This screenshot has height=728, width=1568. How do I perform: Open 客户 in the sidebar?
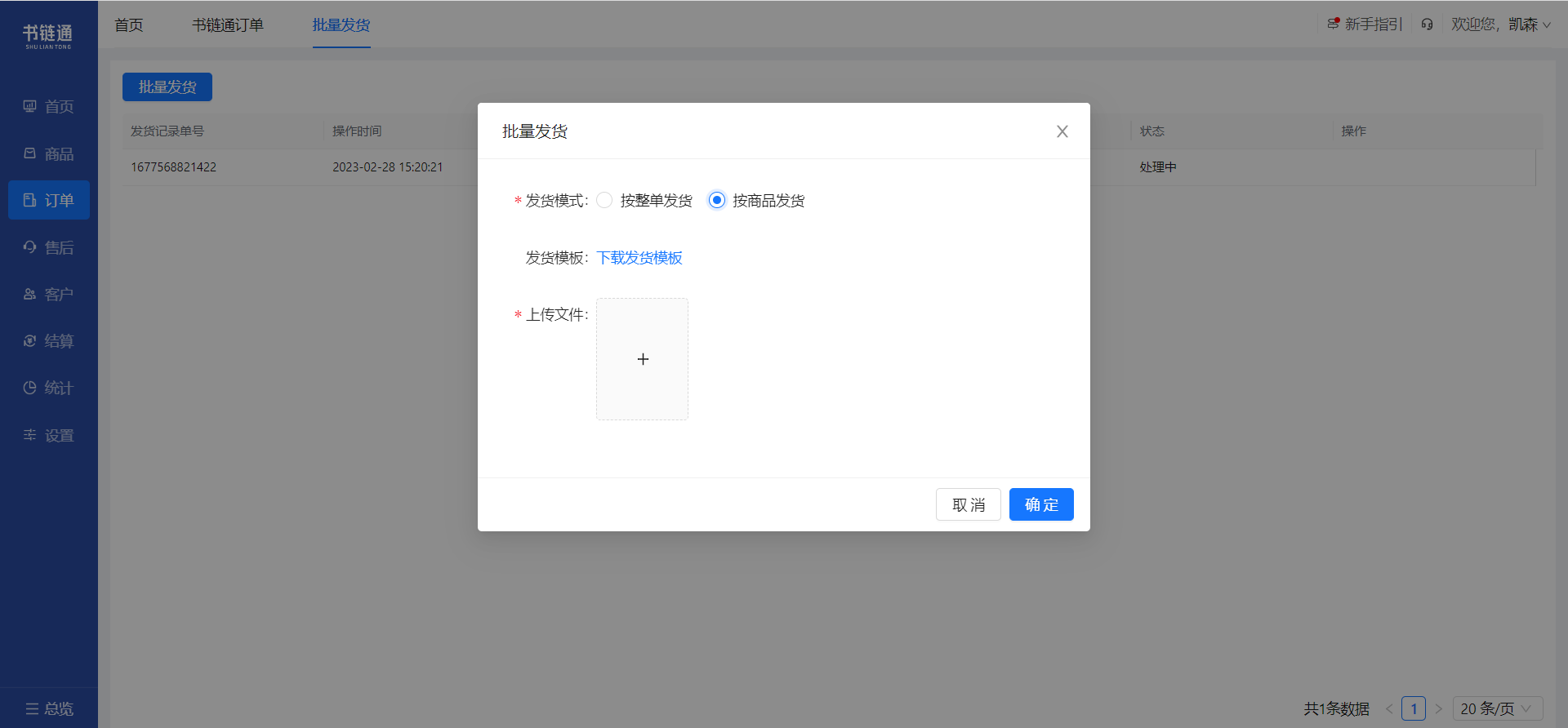click(x=49, y=294)
